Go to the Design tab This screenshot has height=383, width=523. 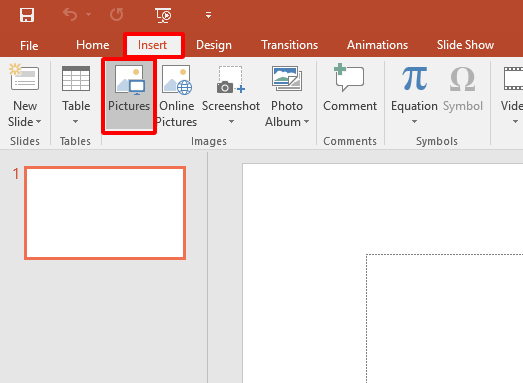214,45
